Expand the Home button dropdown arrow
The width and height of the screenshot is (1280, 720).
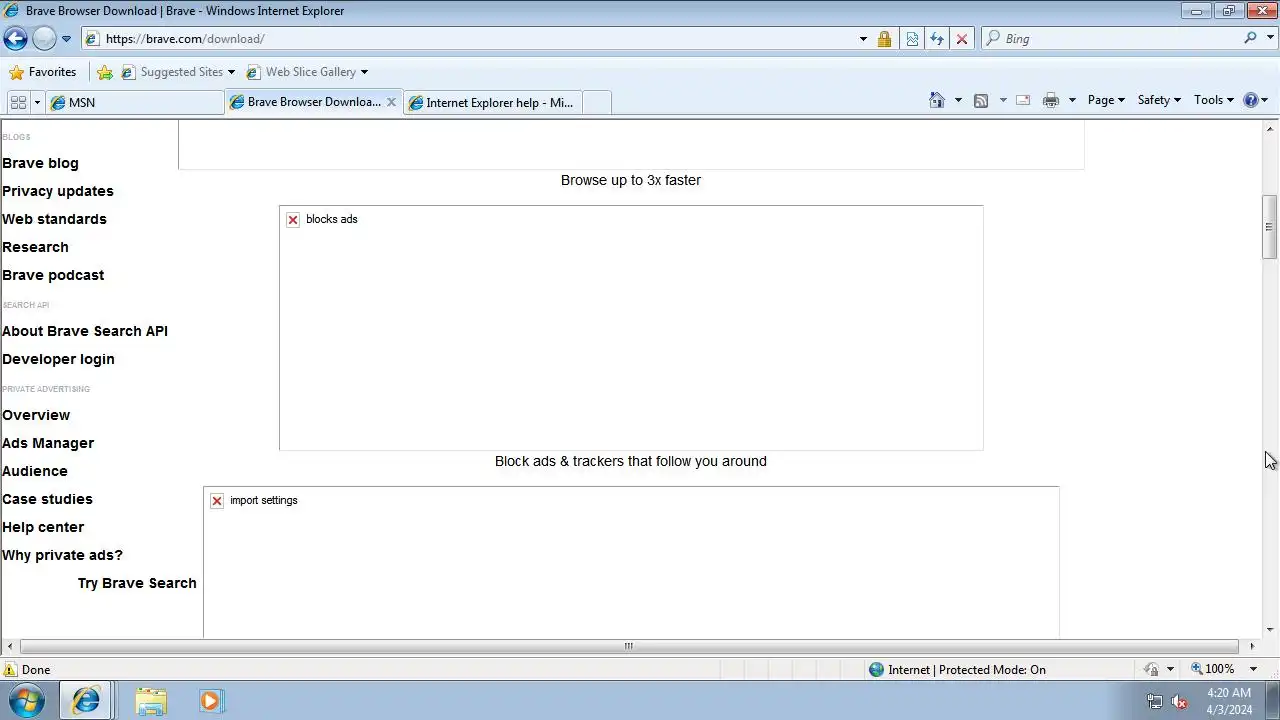coord(958,100)
